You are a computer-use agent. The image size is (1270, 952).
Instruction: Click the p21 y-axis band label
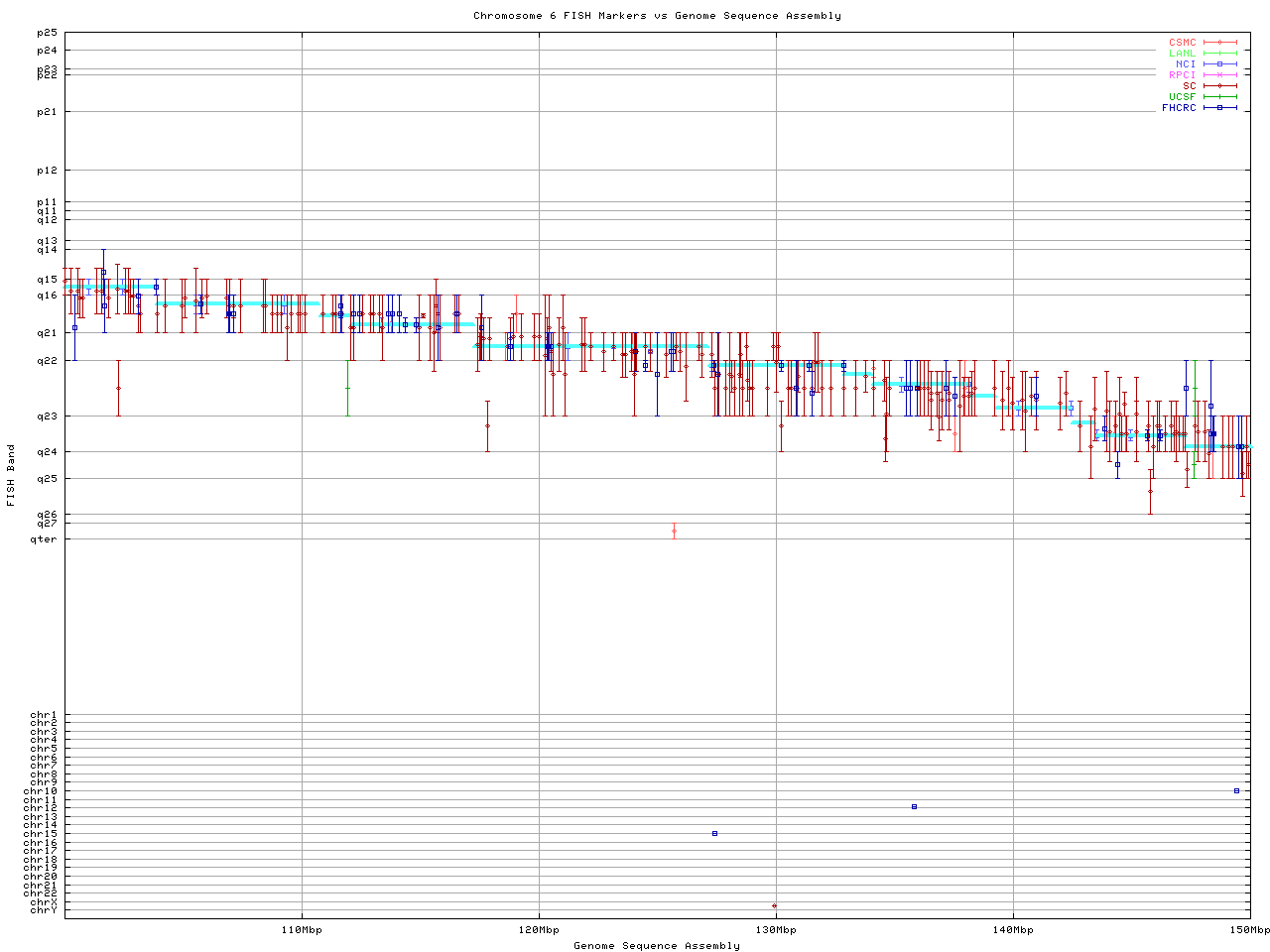48,112
